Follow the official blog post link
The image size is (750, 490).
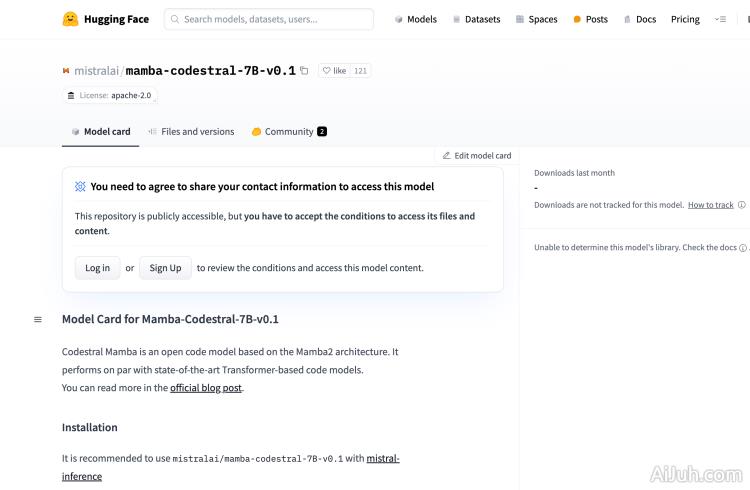point(205,388)
